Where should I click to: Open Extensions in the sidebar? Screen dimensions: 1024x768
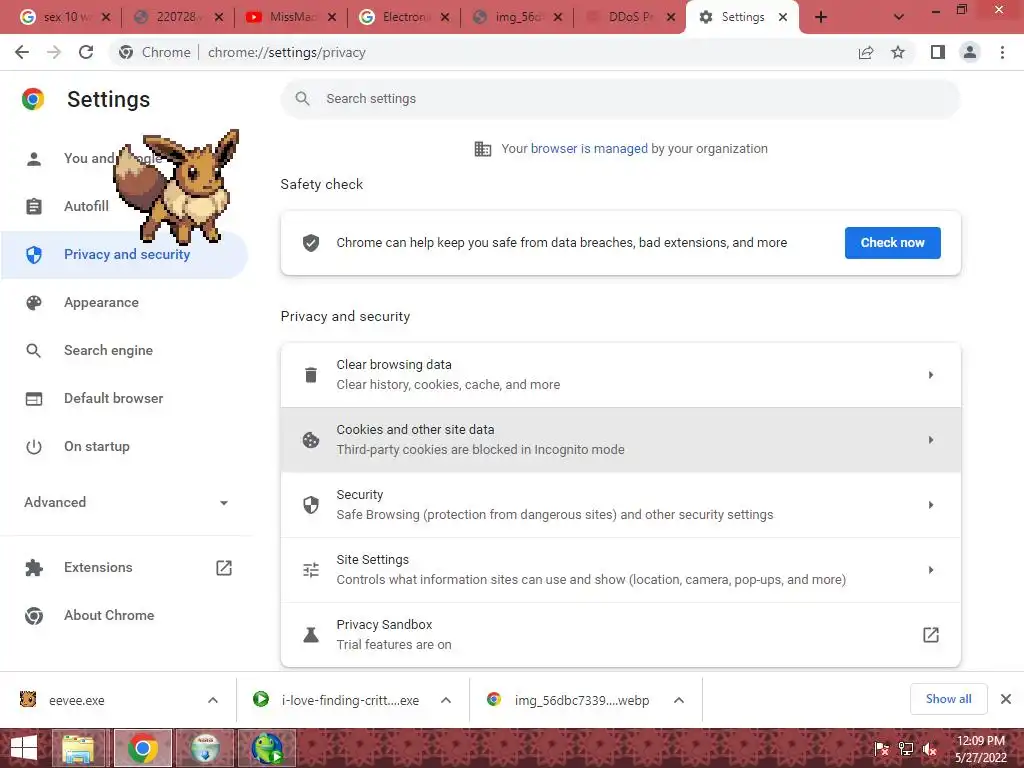point(98,568)
